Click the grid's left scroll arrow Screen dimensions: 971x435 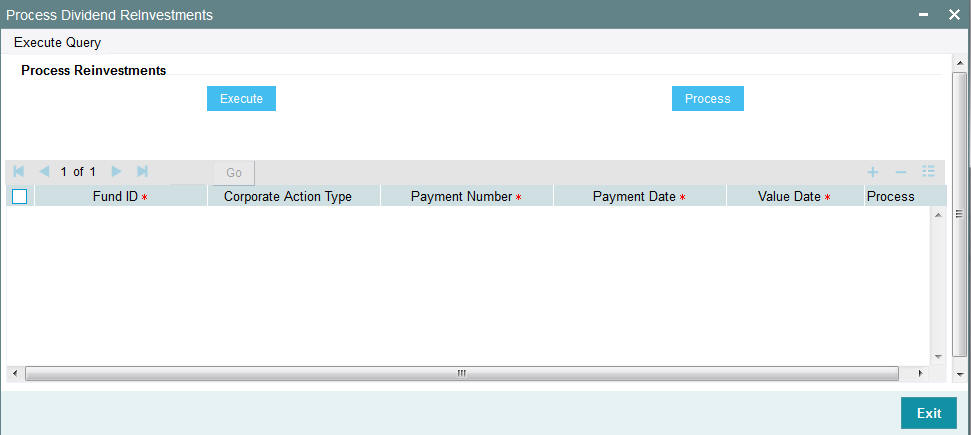(x=15, y=374)
